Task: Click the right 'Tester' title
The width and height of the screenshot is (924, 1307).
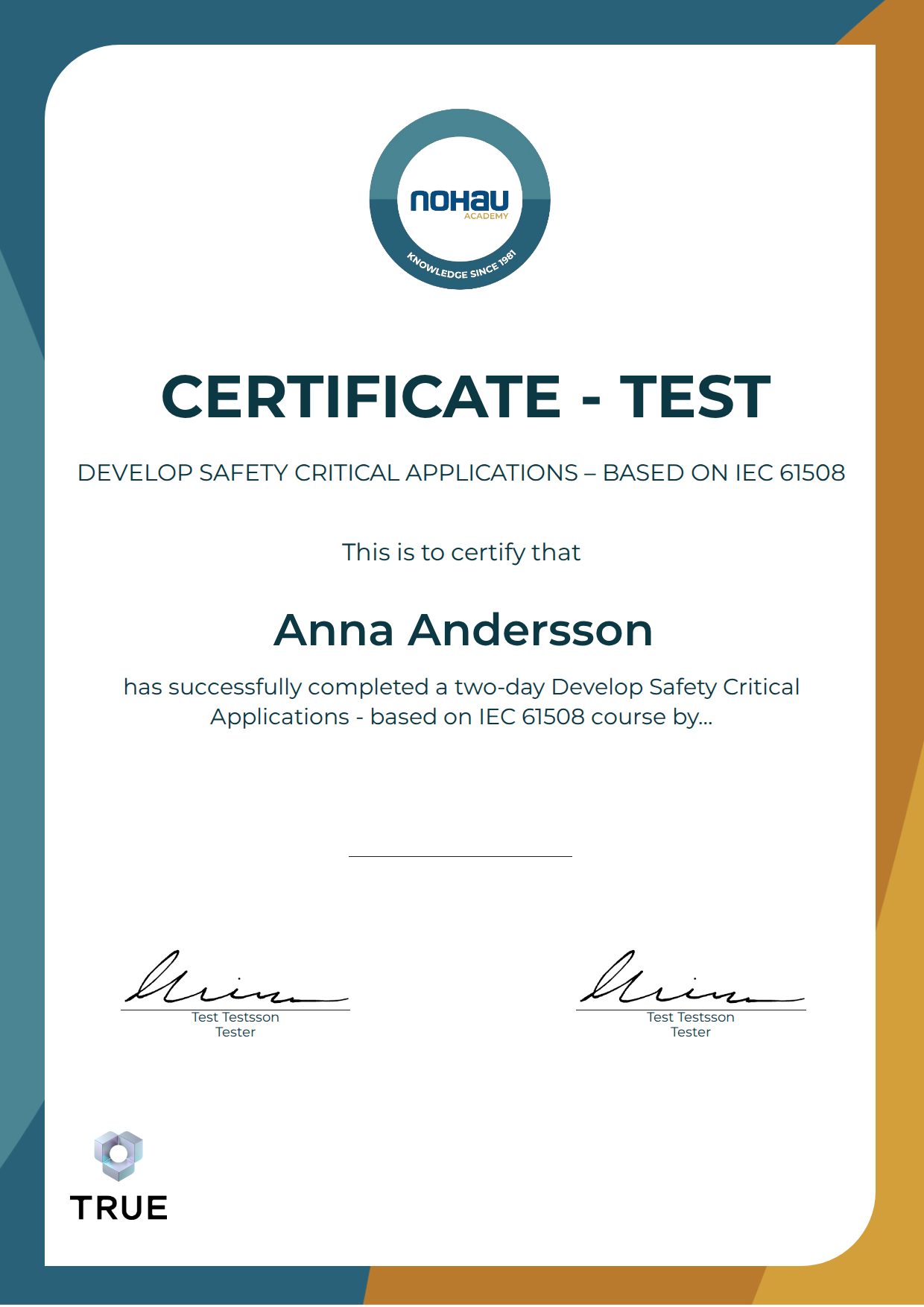Action: (x=691, y=1032)
